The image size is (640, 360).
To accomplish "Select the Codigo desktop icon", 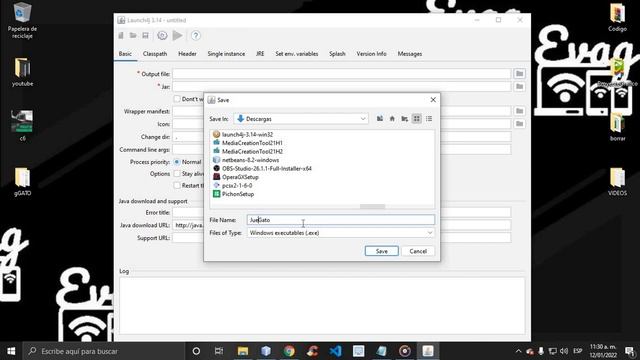I will pyautogui.click(x=617, y=18).
